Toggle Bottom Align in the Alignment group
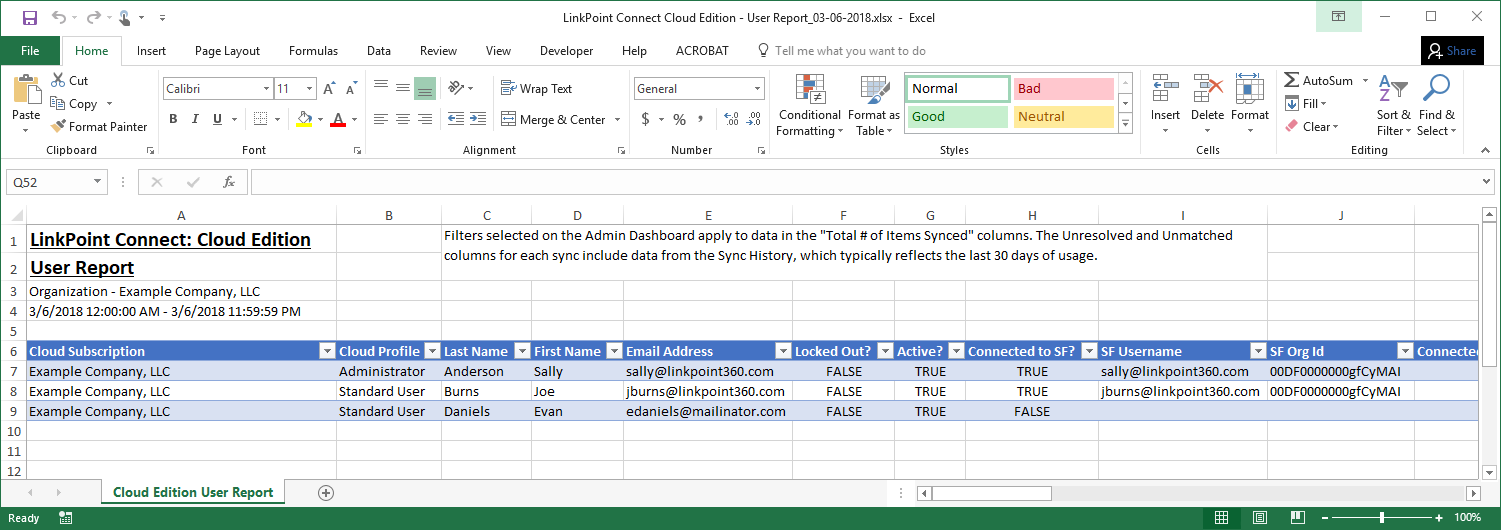 (x=425, y=88)
